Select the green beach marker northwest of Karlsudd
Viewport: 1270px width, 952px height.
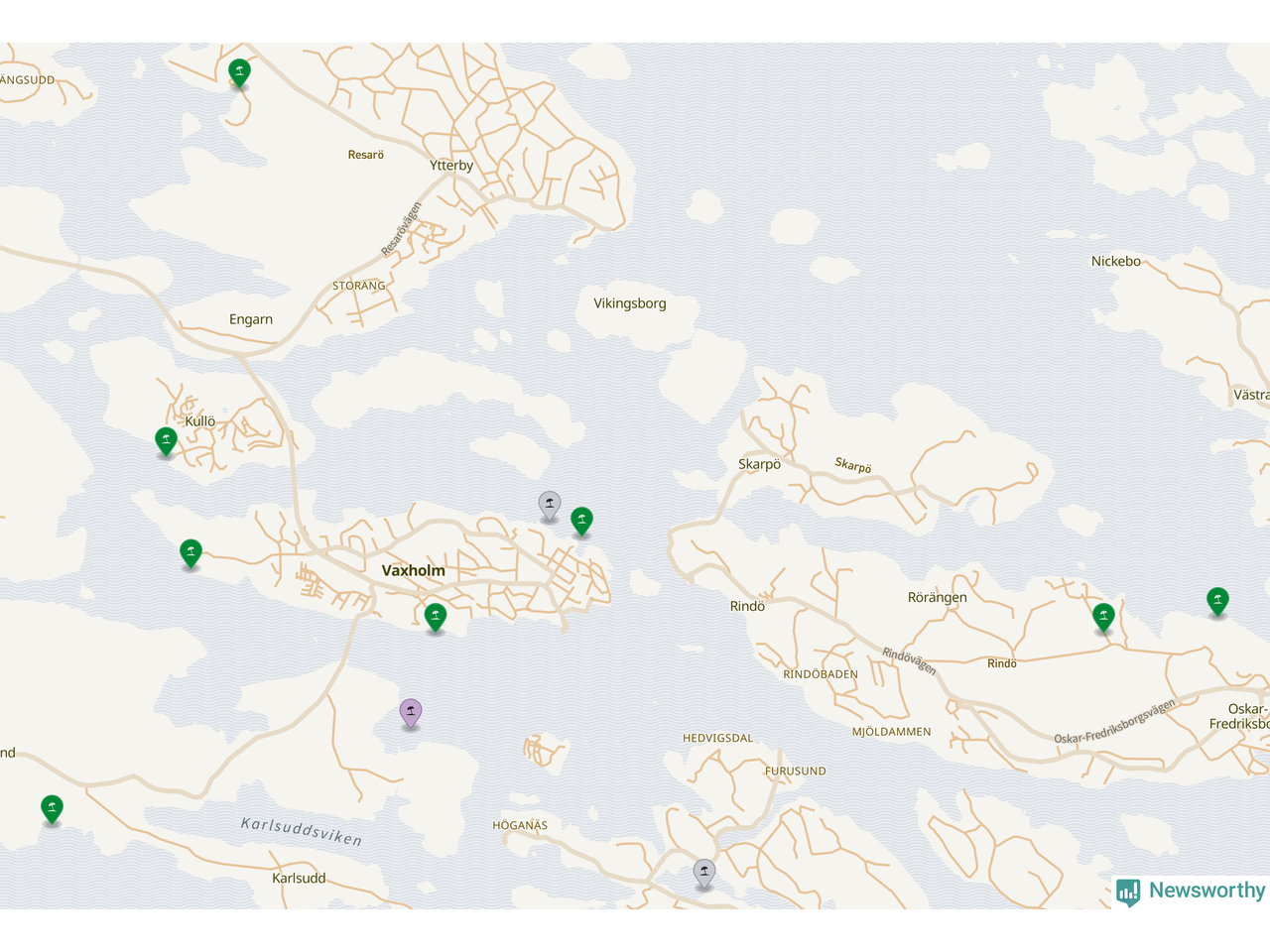tap(53, 809)
